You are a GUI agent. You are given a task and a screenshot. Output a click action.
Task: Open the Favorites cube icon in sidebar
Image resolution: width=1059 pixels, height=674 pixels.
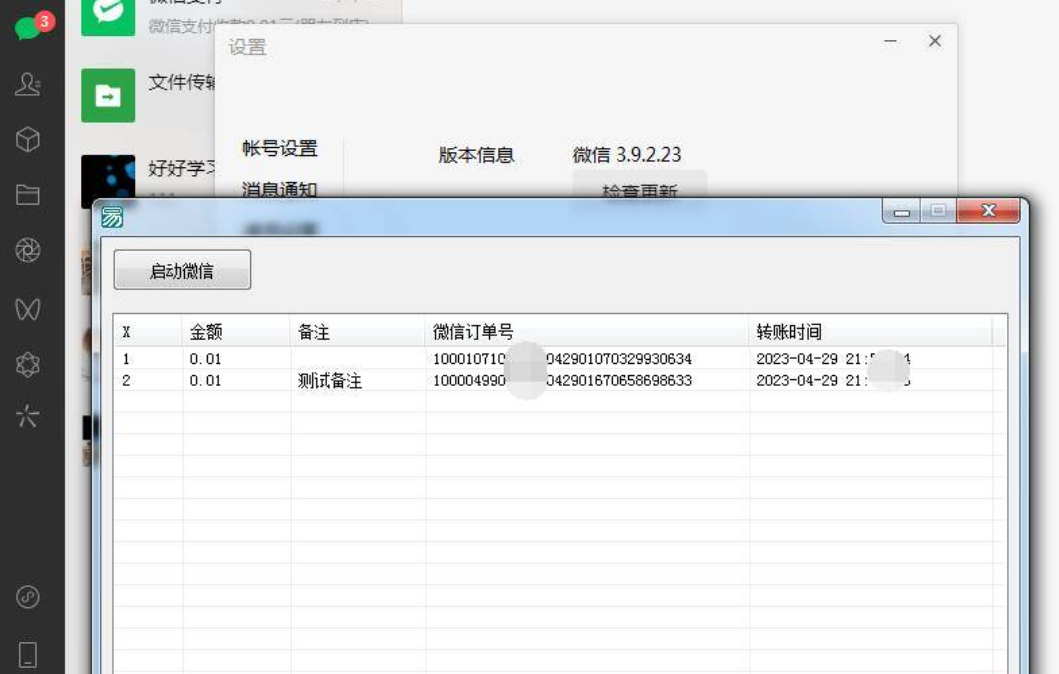click(x=28, y=140)
